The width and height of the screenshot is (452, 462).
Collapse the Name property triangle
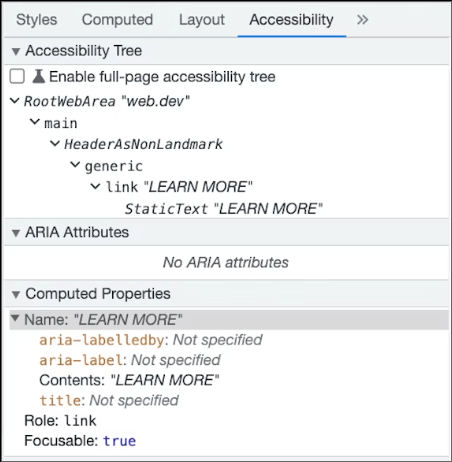point(15,318)
